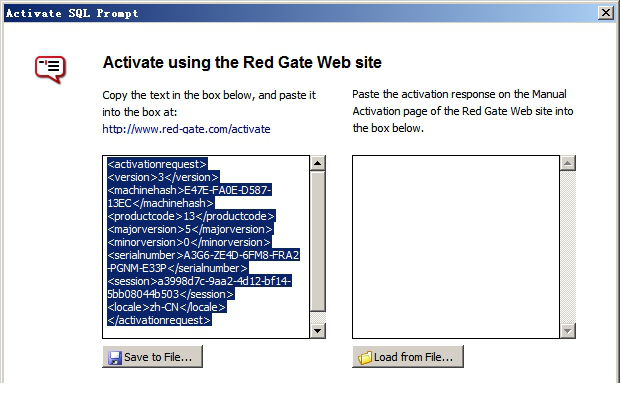The height and width of the screenshot is (398, 620).
Task: Click the </activationrequest> closing line
Action: (159, 320)
